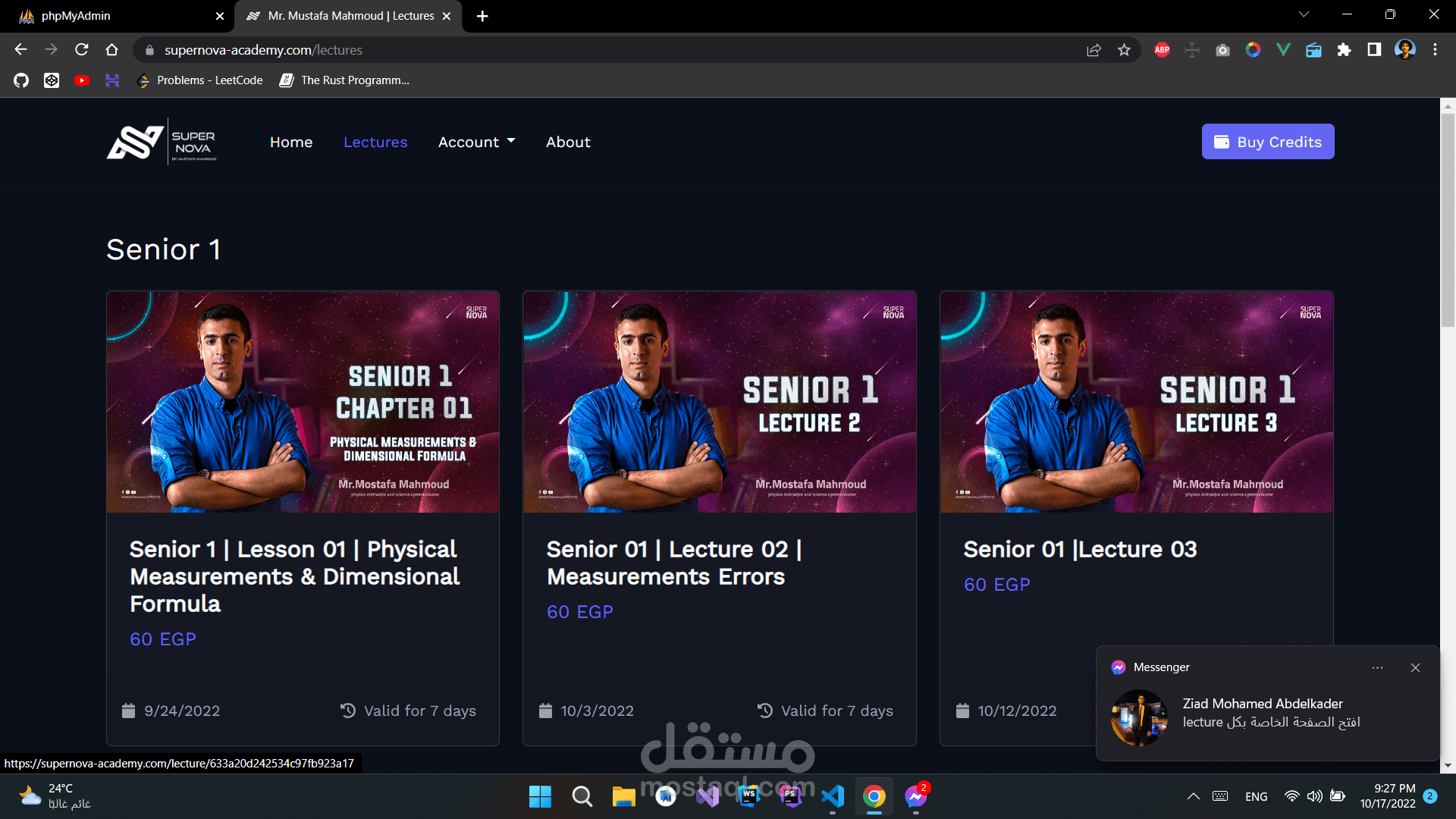Open the Senior 1 Lecture 3 thumbnail
Image resolution: width=1456 pixels, height=819 pixels.
tap(1136, 402)
